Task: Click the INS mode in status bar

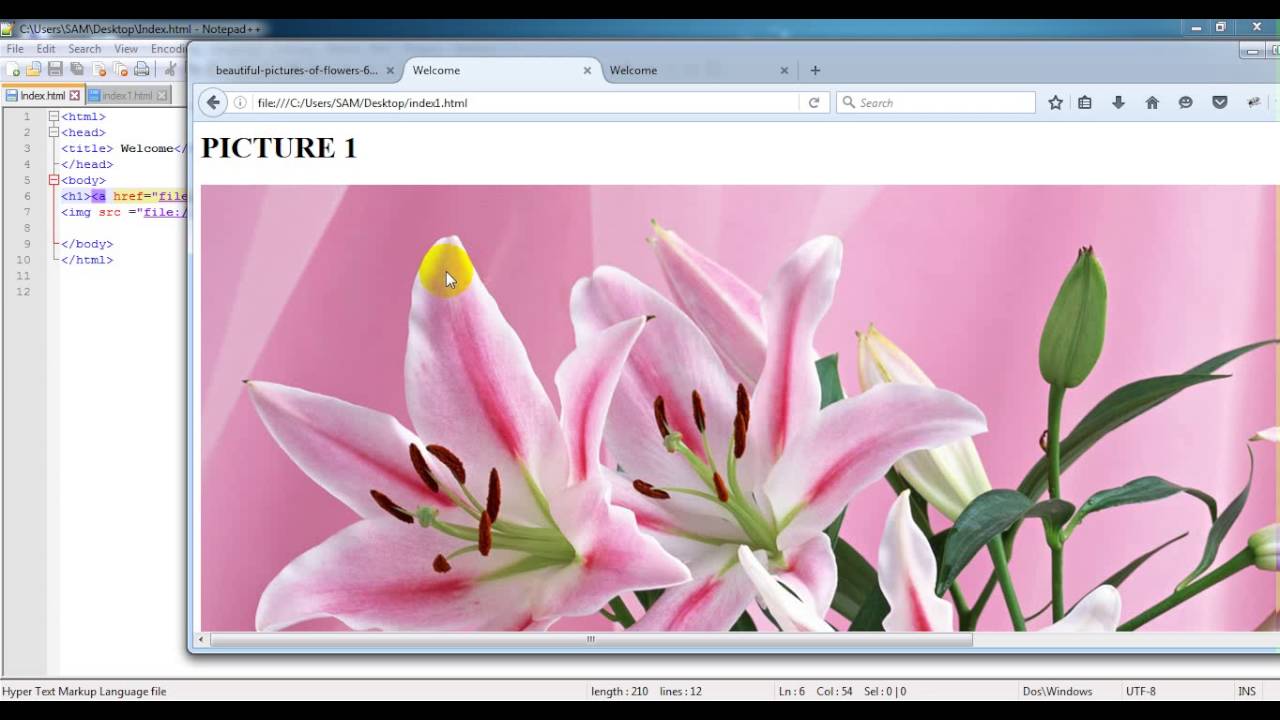Action: pos(1247,691)
